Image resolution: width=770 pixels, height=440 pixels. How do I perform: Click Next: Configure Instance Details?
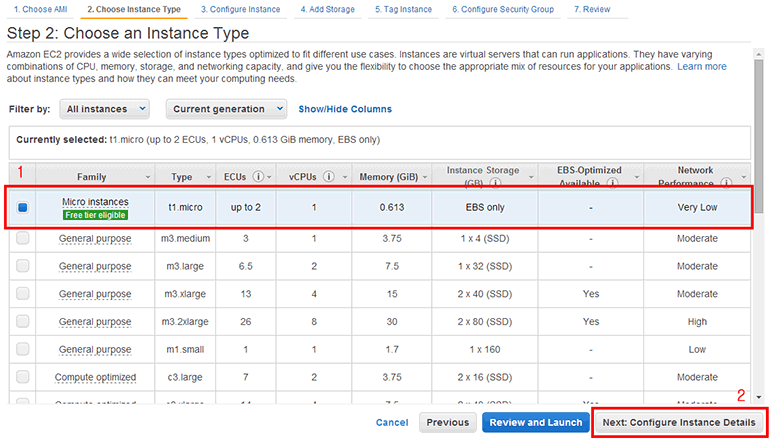[x=680, y=422]
